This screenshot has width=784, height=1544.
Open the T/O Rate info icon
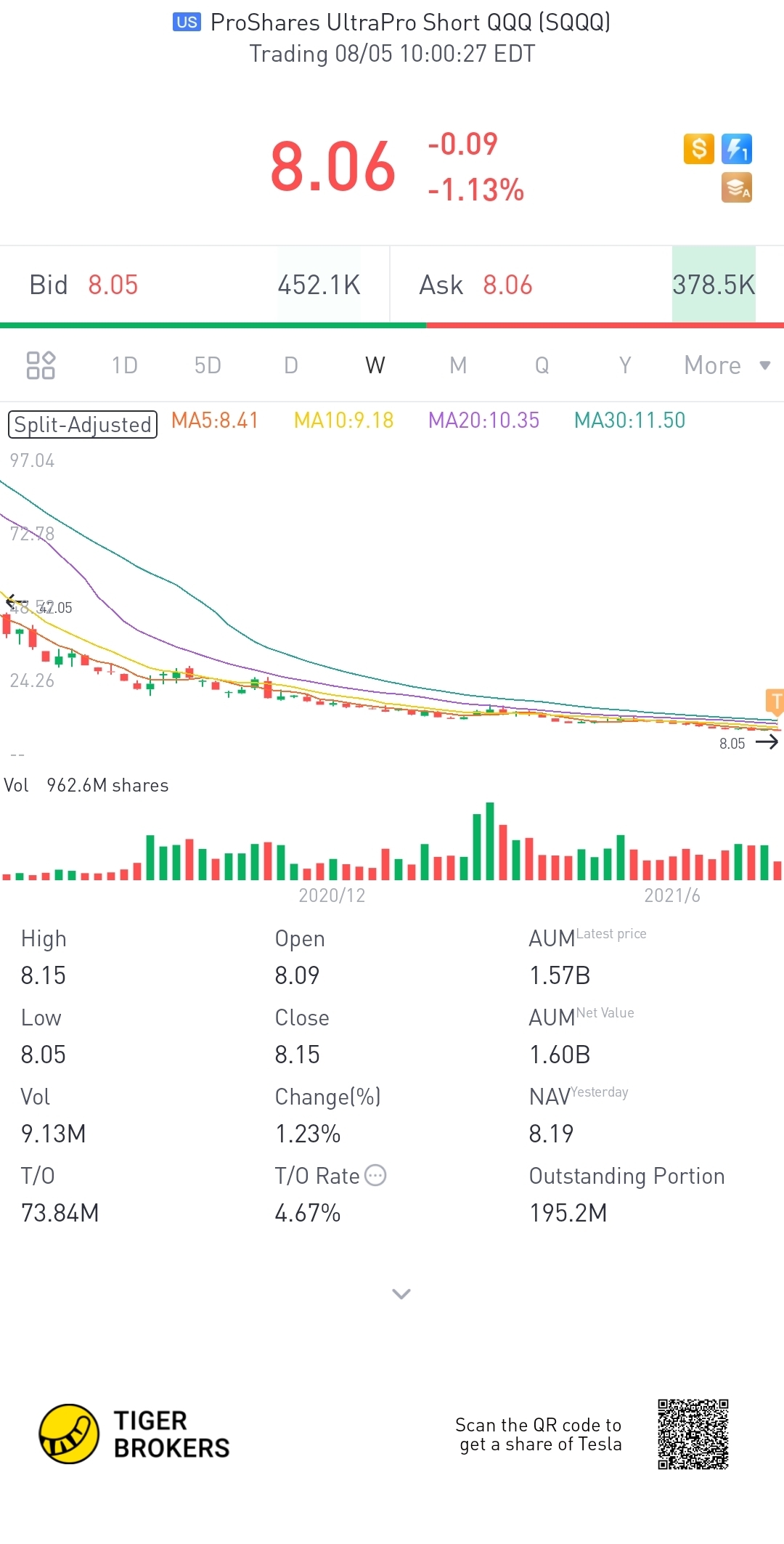[x=375, y=1175]
